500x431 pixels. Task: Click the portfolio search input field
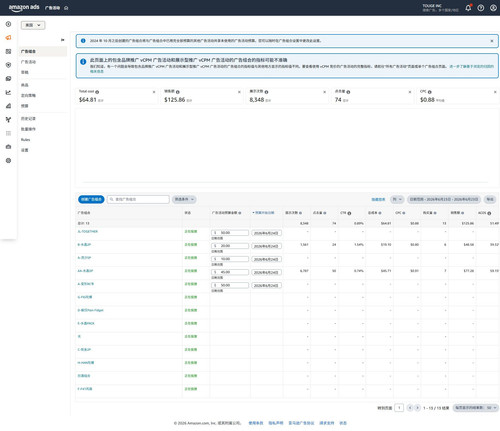(x=138, y=199)
